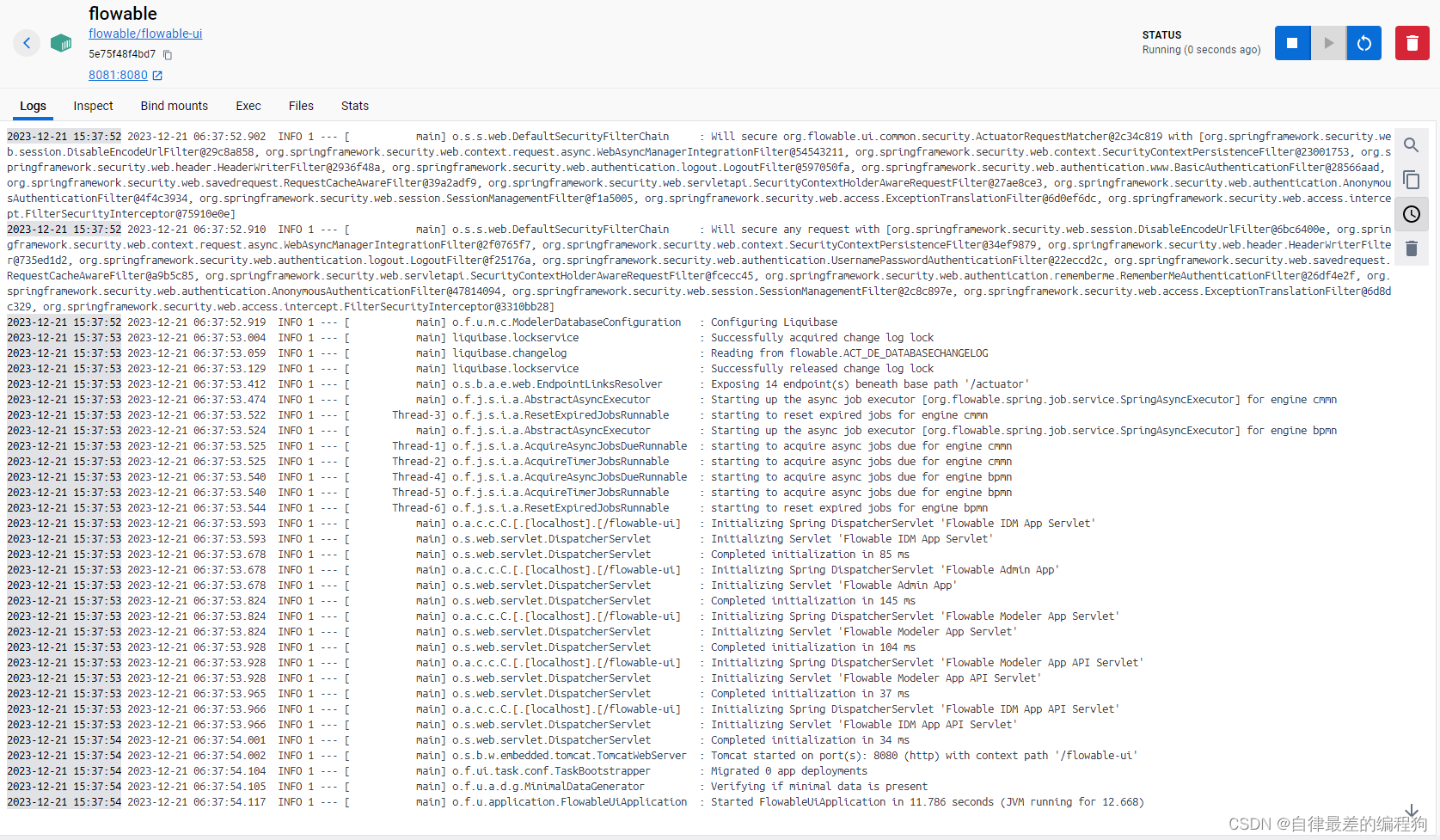Click the 'Running (0 seconds ago)' status text

(x=1201, y=50)
